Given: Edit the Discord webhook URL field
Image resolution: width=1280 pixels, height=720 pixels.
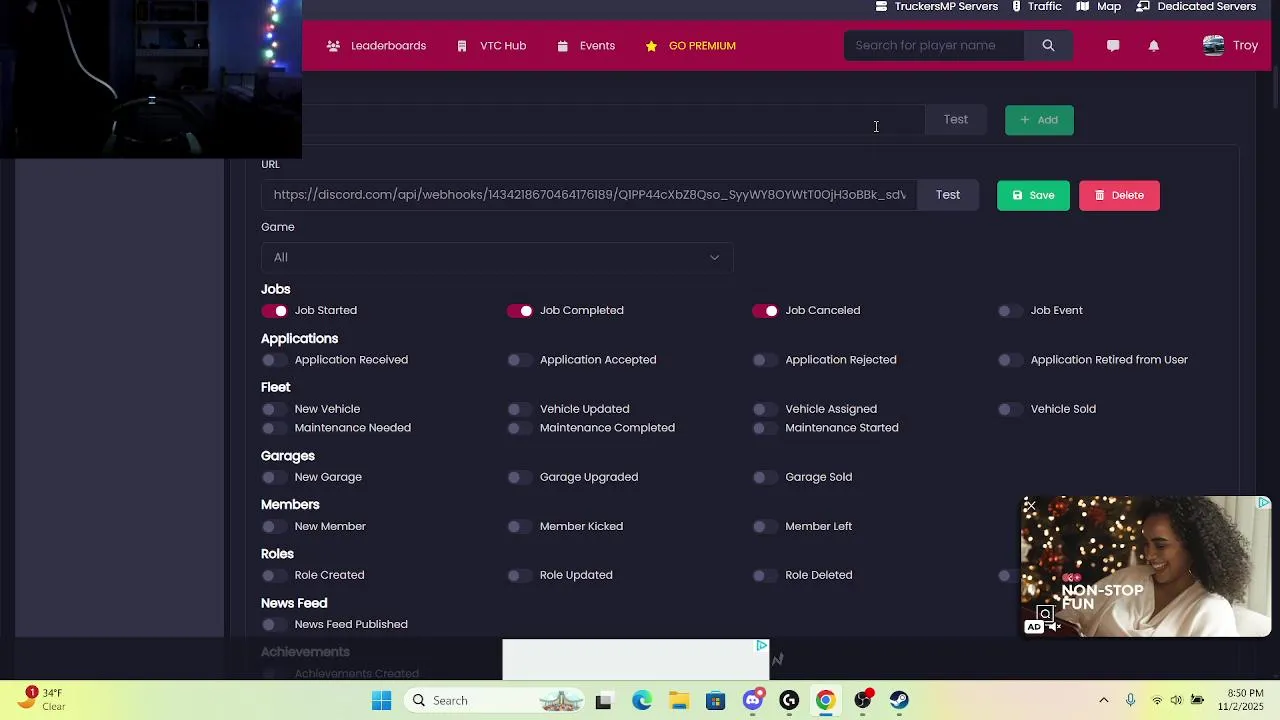Looking at the screenshot, I should coord(589,195).
